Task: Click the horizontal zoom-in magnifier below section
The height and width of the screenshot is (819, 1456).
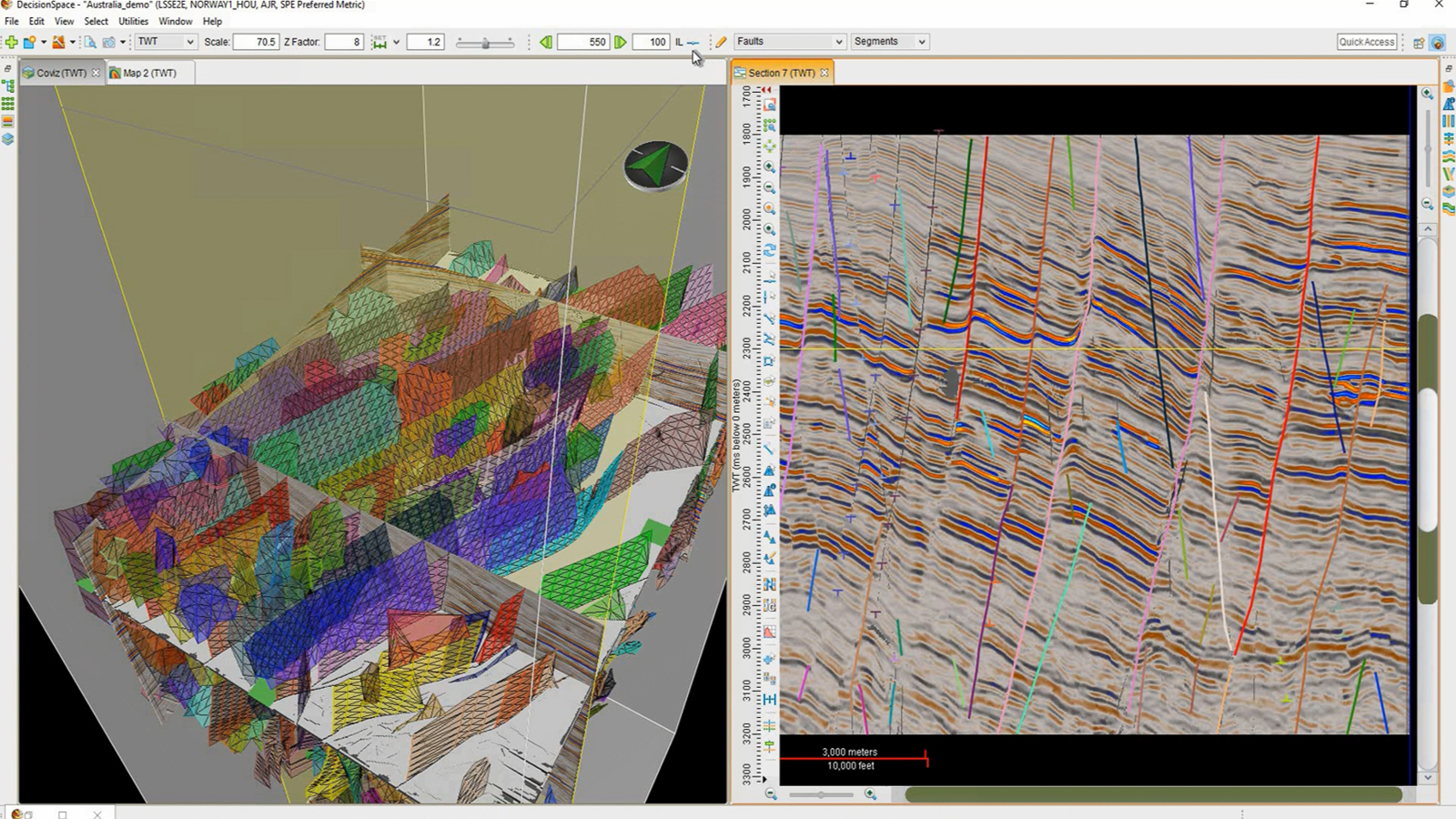Action: (871, 794)
